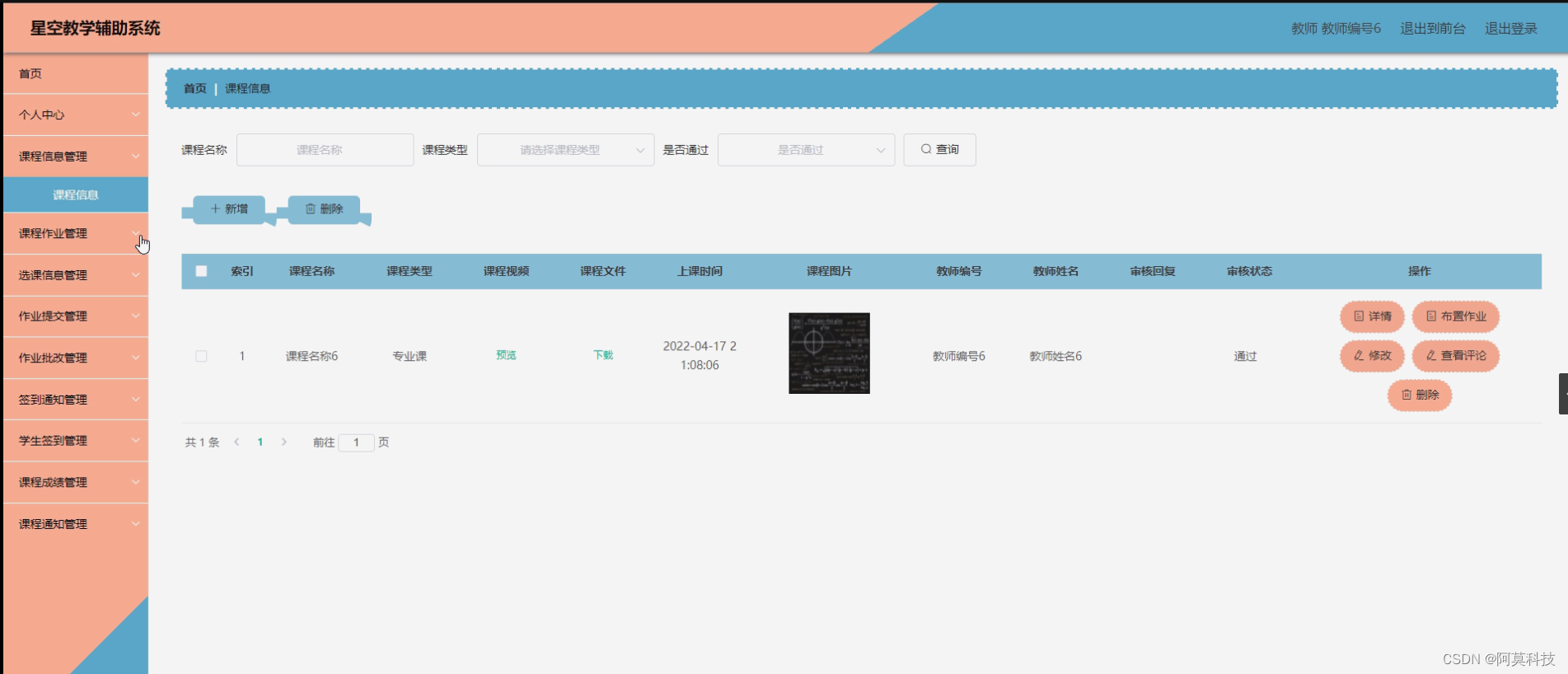Click the 专业课 course type cell
Image resolution: width=1568 pixels, height=674 pixels.
point(410,356)
